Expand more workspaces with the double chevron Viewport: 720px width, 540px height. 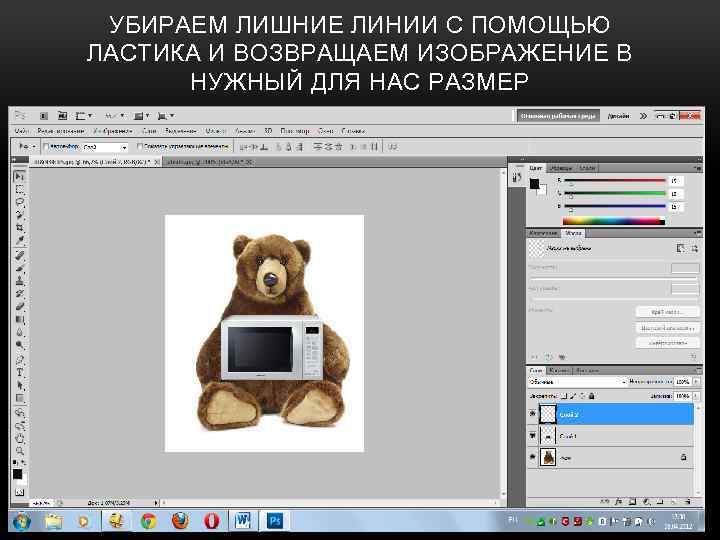[643, 116]
